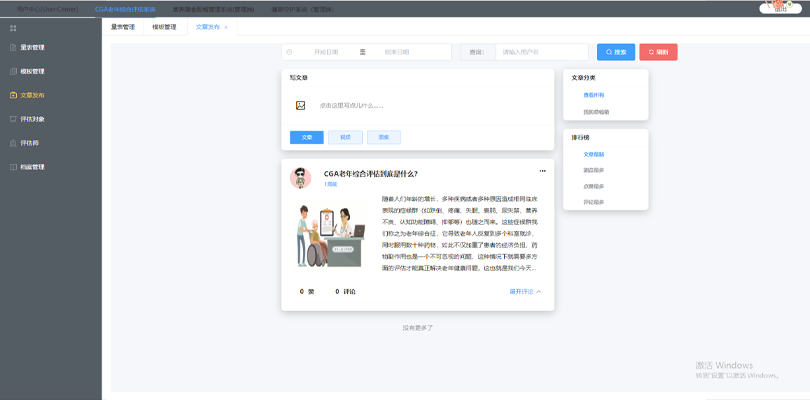The height and width of the screenshot is (400, 810).
Task: Select the 视频 post type button
Action: 345,137
